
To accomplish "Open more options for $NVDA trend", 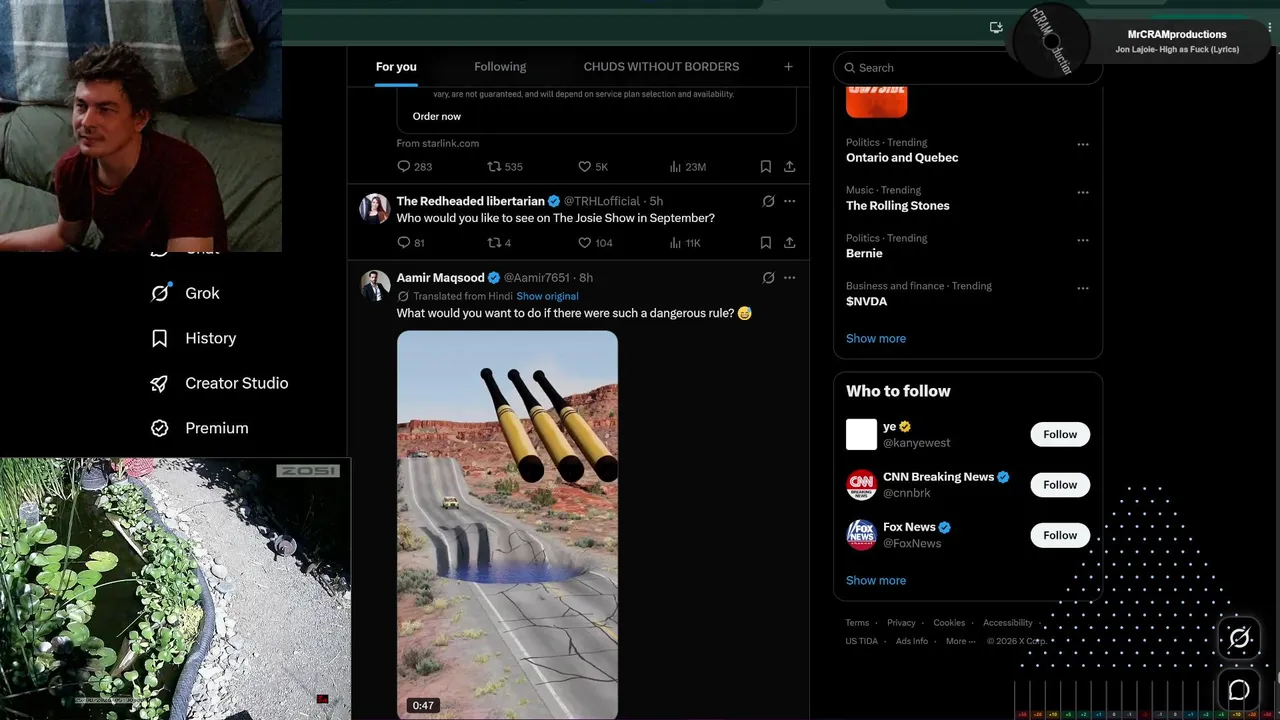I will pyautogui.click(x=1083, y=289).
